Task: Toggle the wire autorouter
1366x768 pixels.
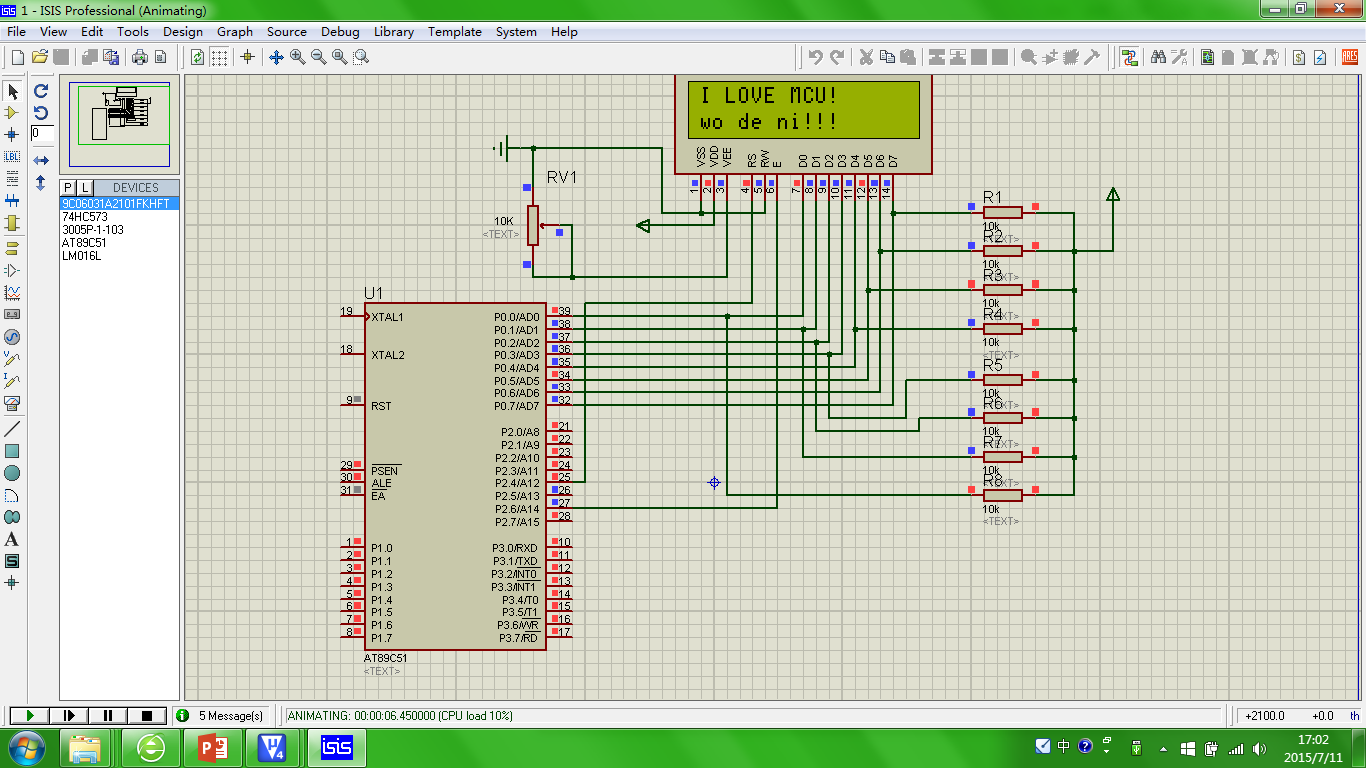Action: point(1129,57)
